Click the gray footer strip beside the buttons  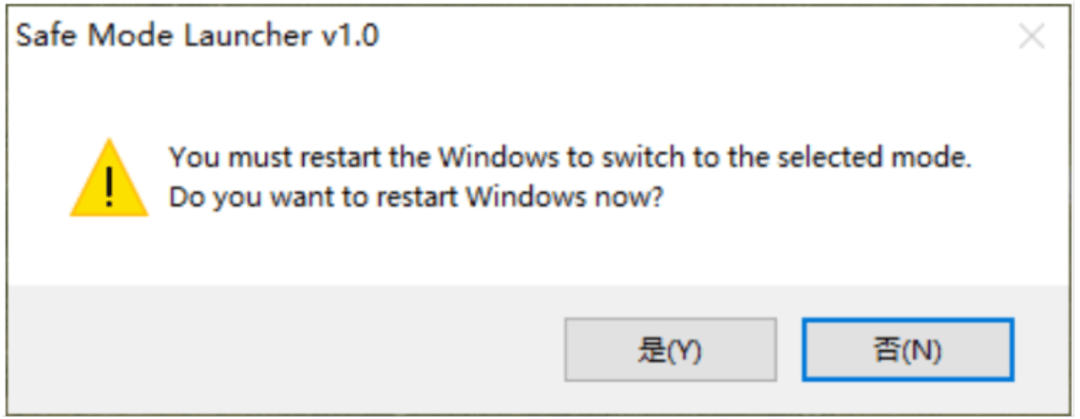point(282,349)
